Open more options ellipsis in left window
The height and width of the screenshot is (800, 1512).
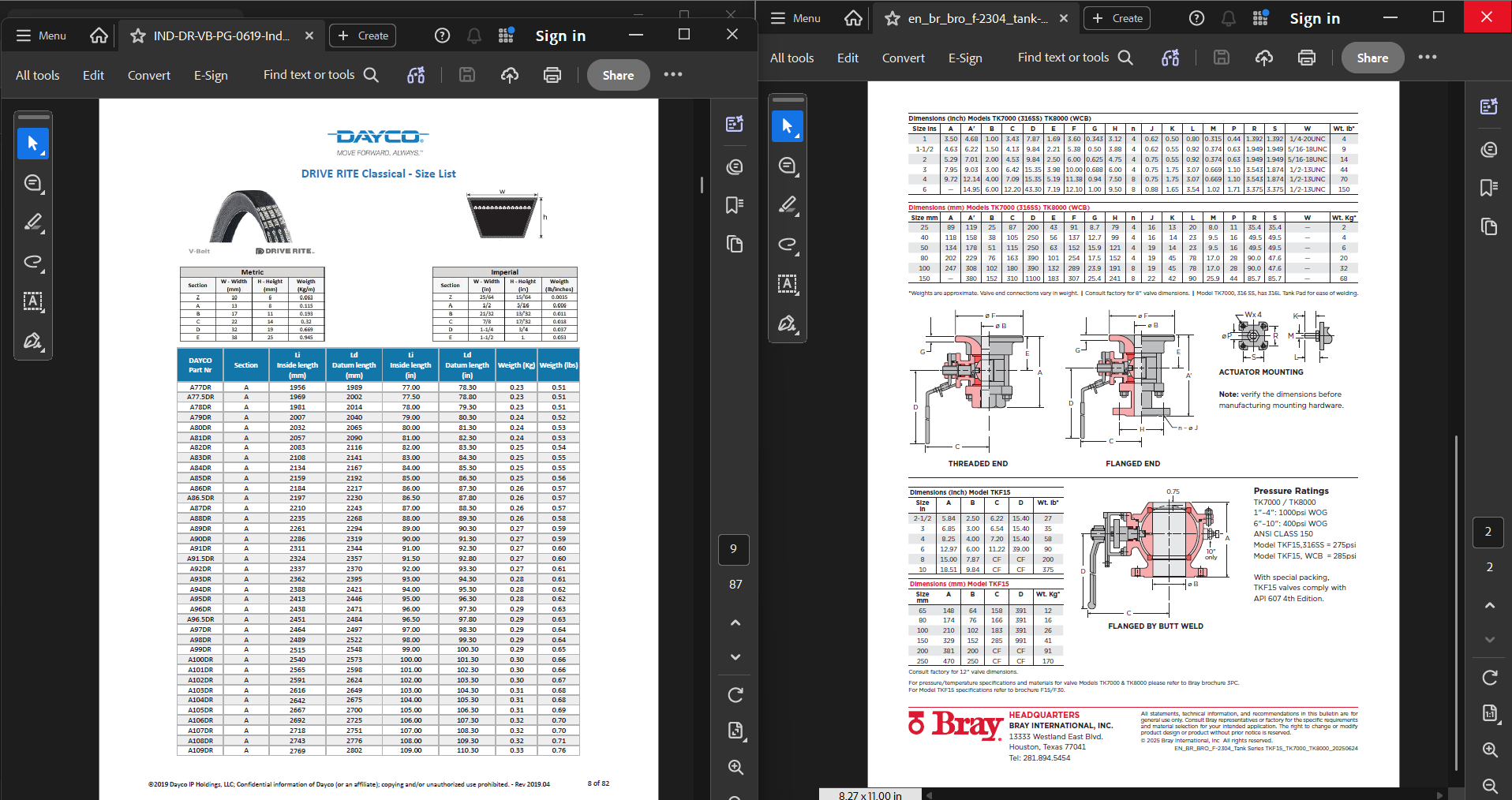[x=673, y=74]
